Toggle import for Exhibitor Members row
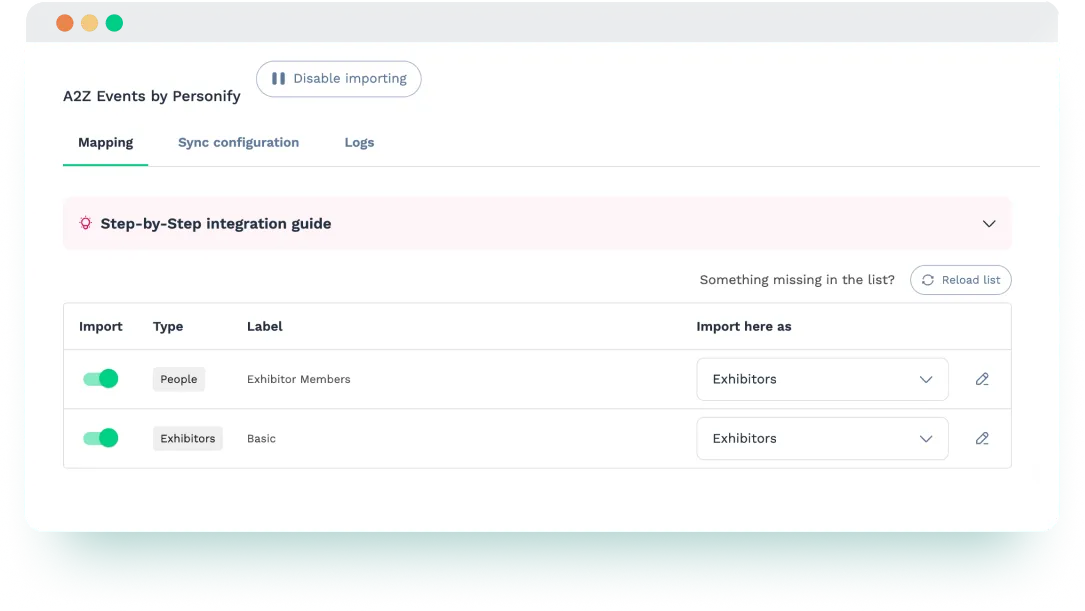1085x611 pixels. [100, 379]
